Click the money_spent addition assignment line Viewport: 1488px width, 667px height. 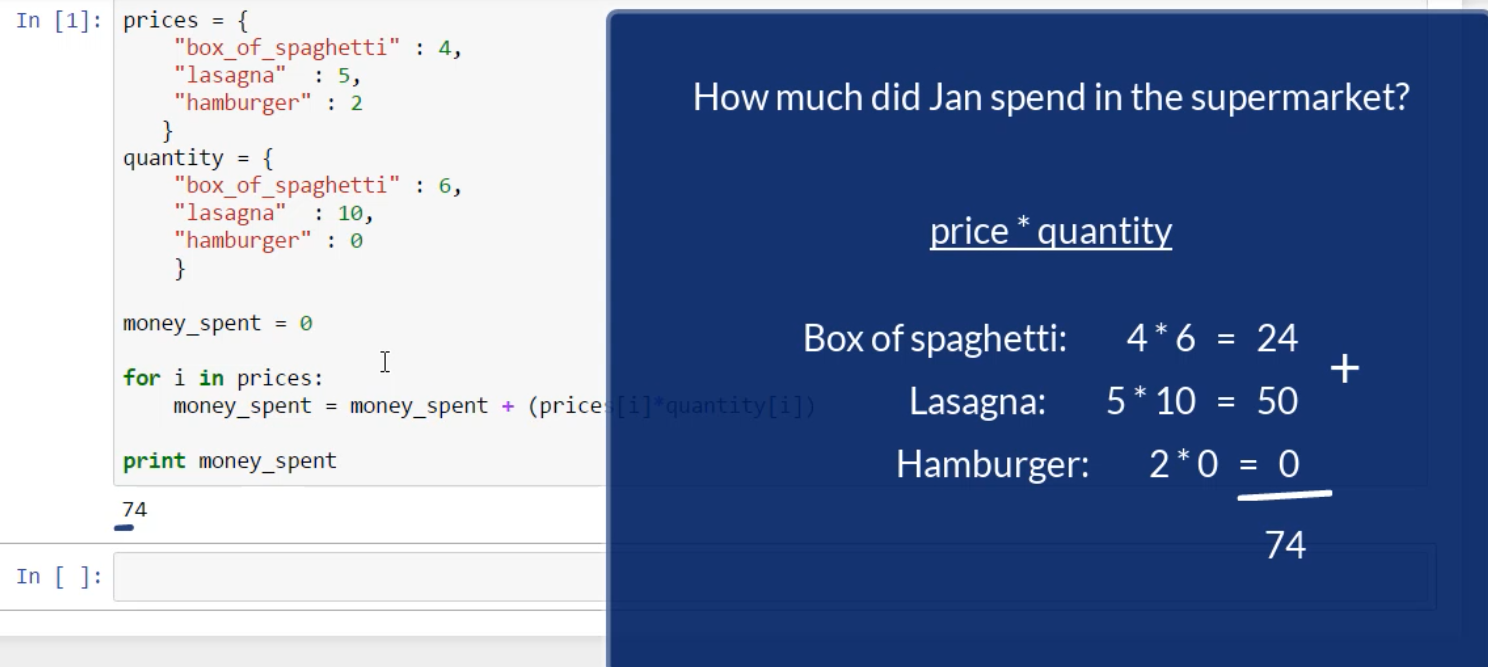[390, 406]
